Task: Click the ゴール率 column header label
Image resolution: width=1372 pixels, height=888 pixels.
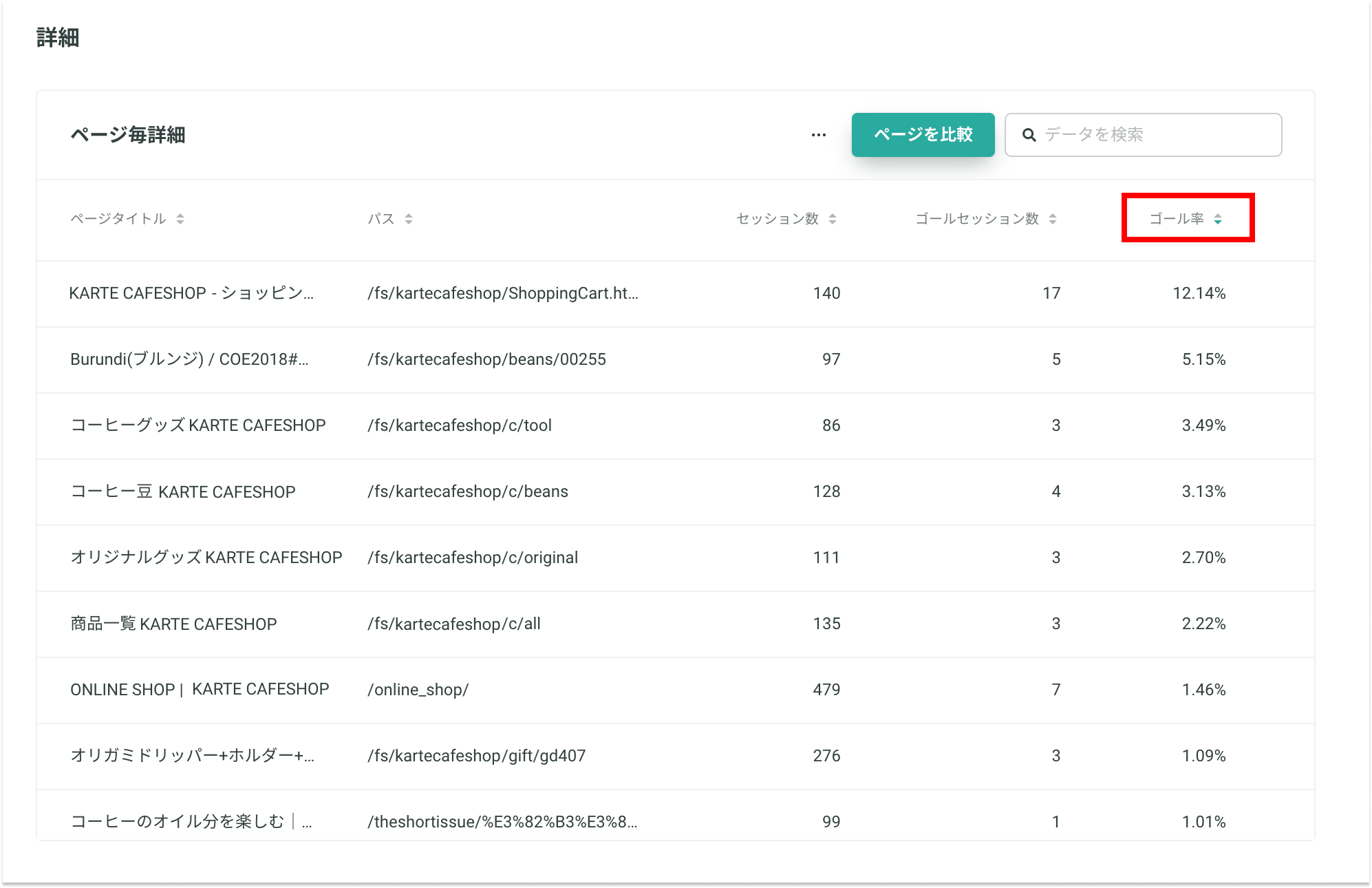Action: click(1177, 219)
